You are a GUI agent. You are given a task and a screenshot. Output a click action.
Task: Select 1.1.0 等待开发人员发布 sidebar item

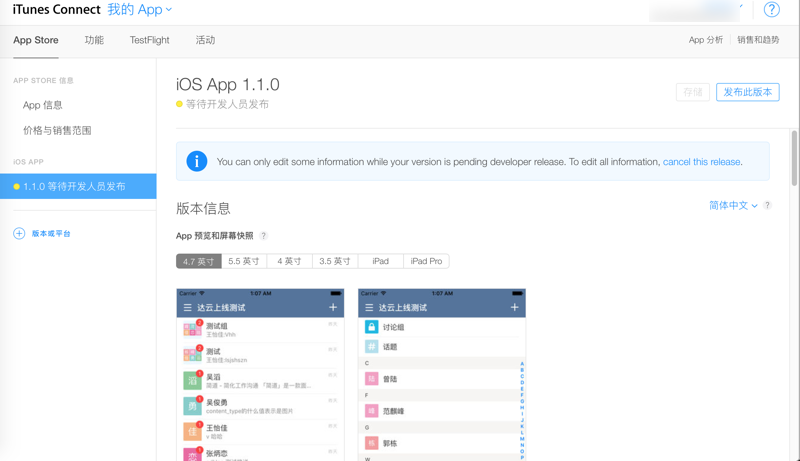click(78, 186)
